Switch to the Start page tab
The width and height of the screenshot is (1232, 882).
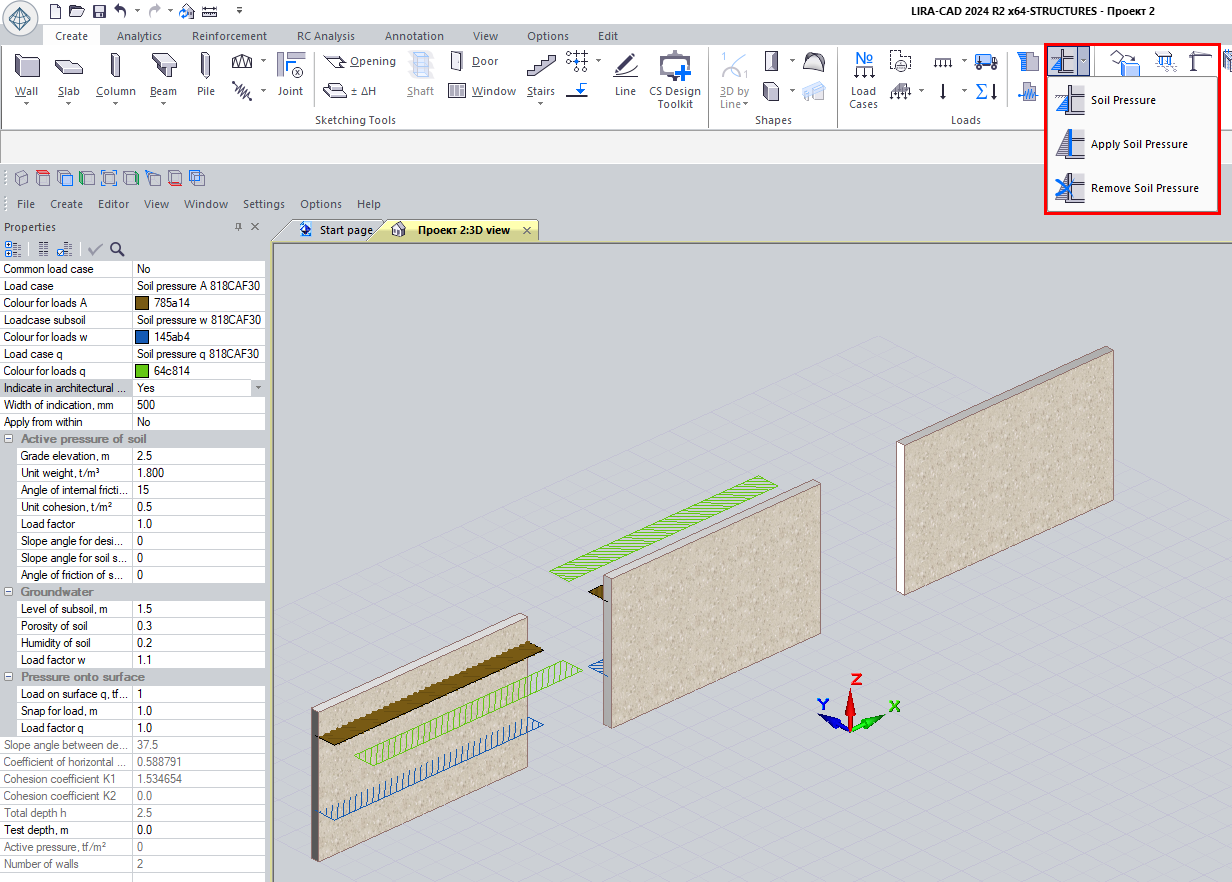(336, 230)
